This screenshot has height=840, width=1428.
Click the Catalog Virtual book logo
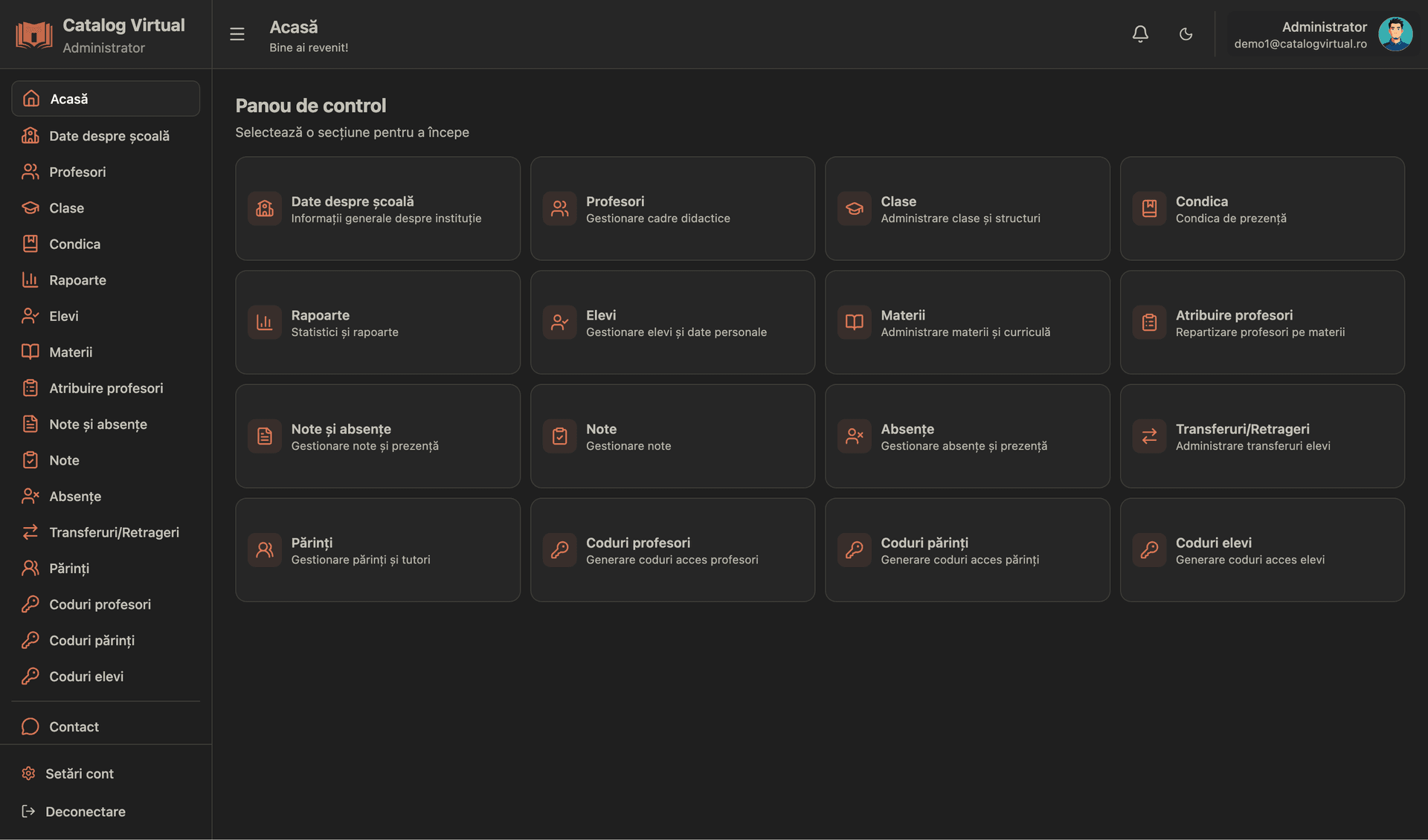coord(34,34)
